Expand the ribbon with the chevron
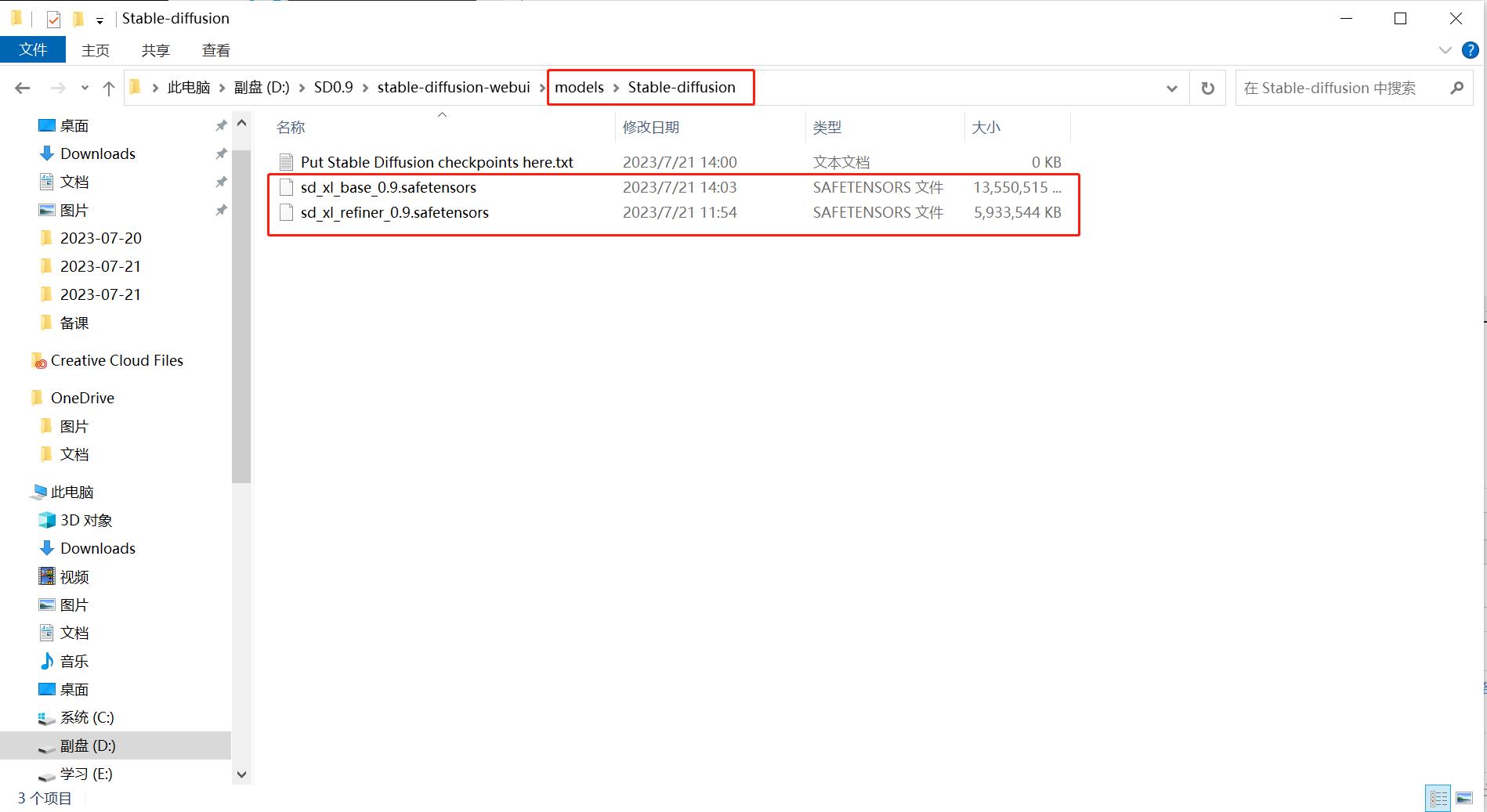The height and width of the screenshot is (812, 1487). pyautogui.click(x=1445, y=51)
